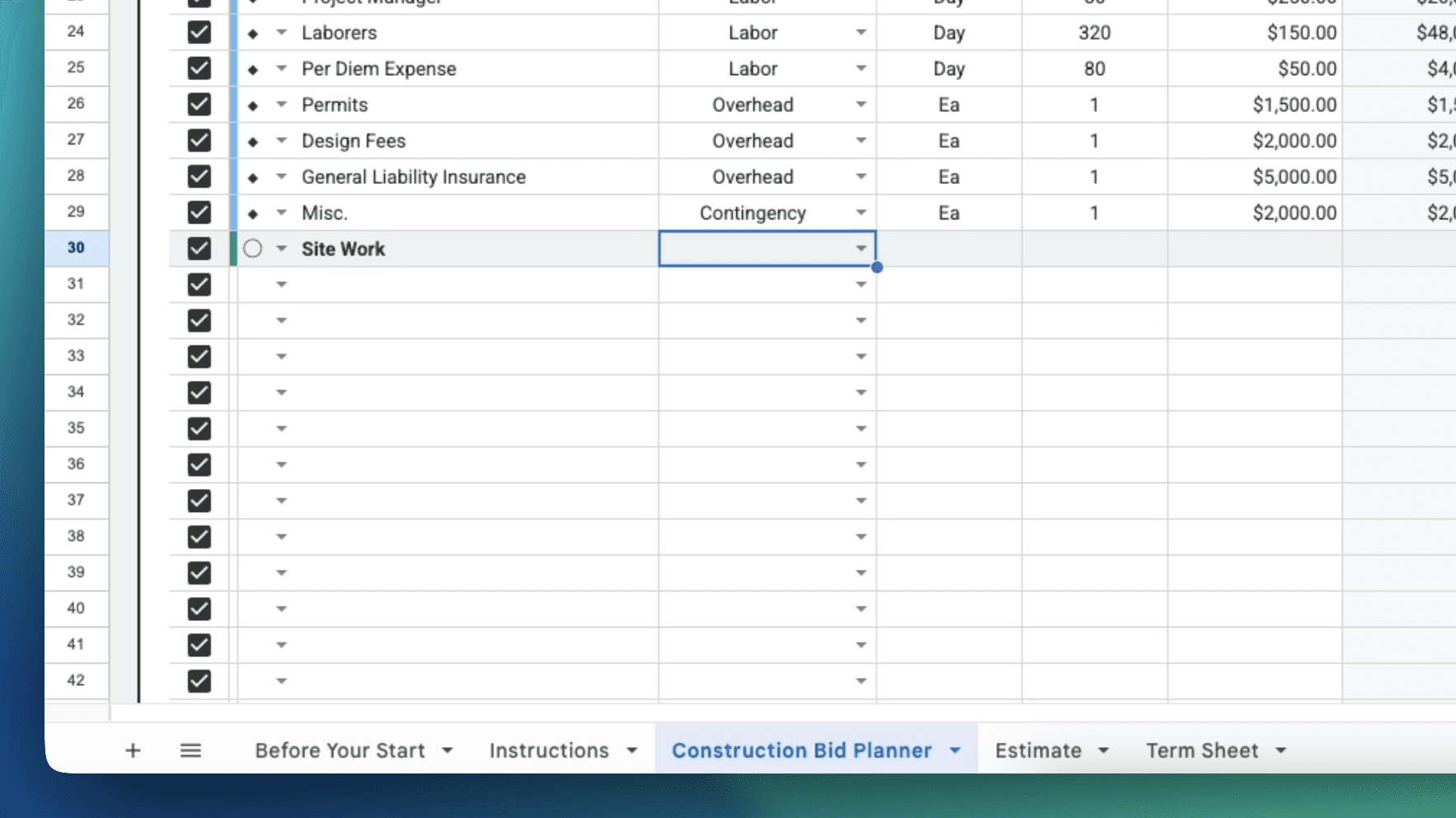Click the diamond icon beside Misc.
The height and width of the screenshot is (818, 1456).
click(x=254, y=212)
